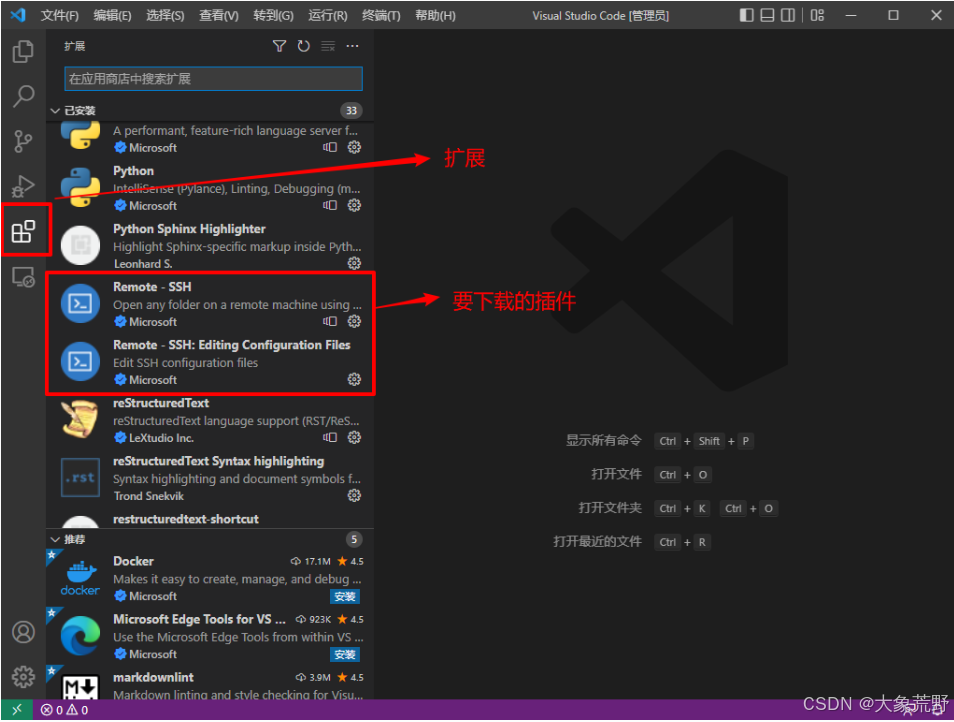Open manage gear for reStructuredText extension
The width and height of the screenshot is (954, 722).
pos(354,437)
